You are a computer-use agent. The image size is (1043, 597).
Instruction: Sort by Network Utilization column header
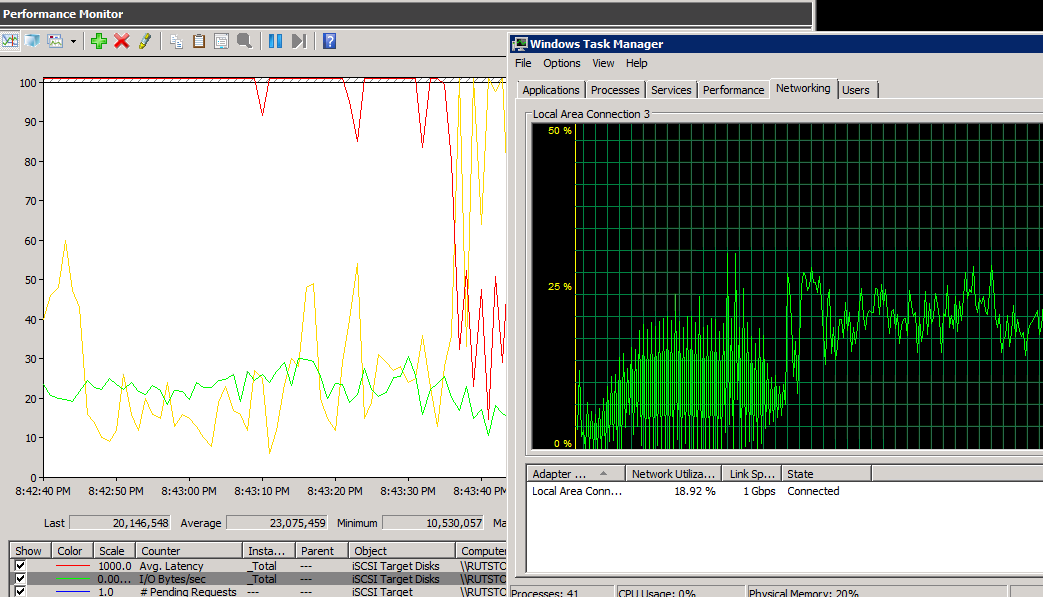[x=673, y=474]
